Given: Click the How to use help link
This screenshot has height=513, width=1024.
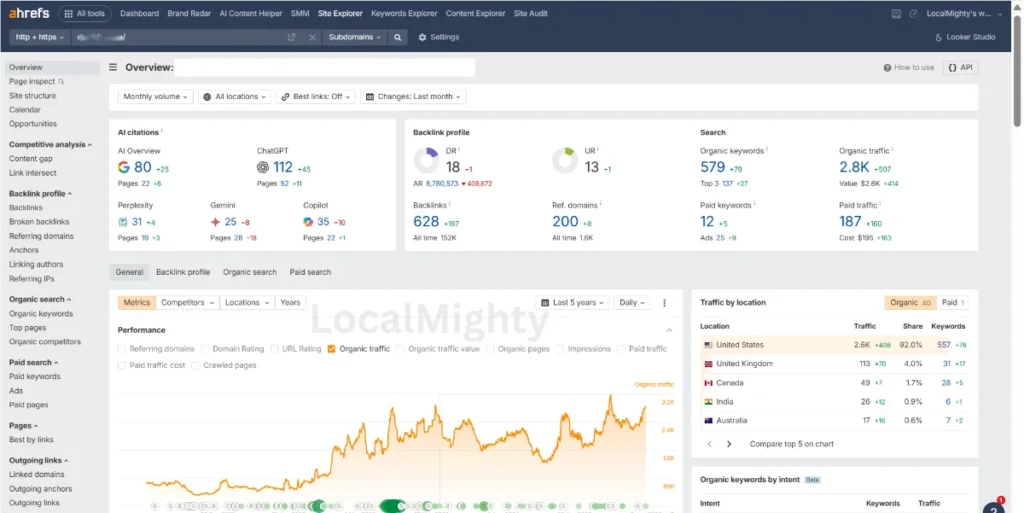Looking at the screenshot, I should 908,67.
